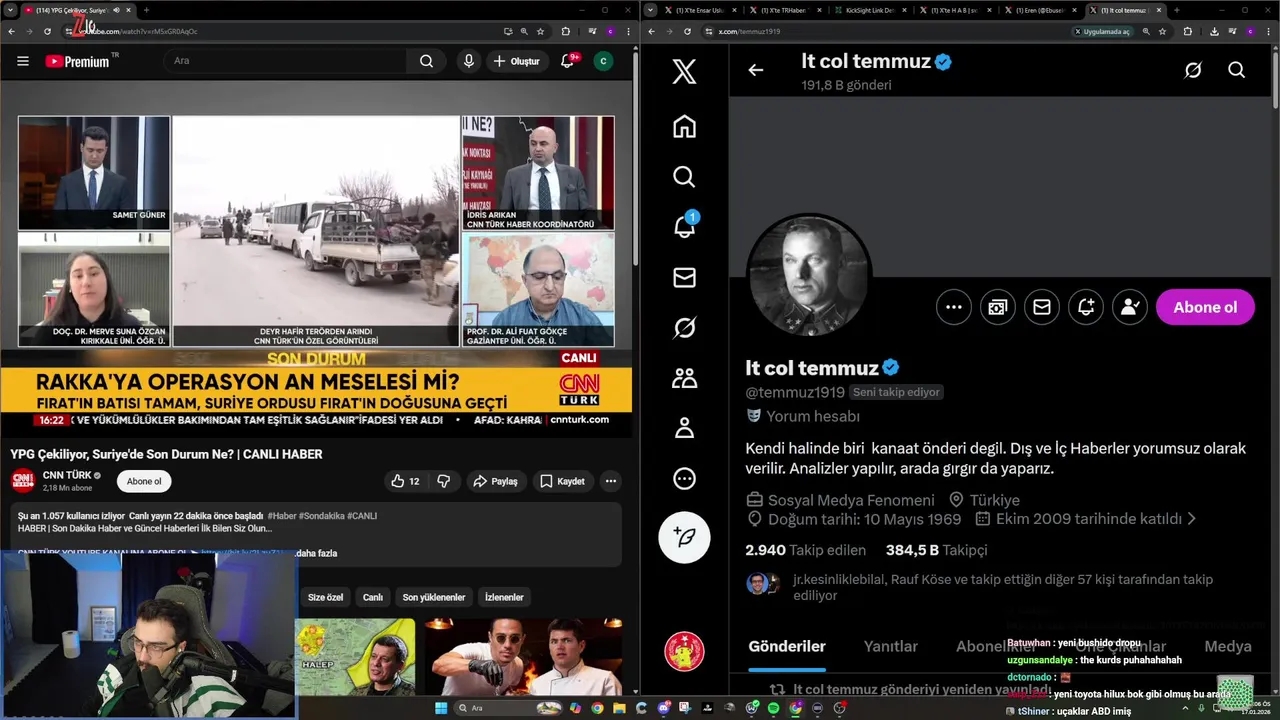Image resolution: width=1280 pixels, height=720 pixels.
Task: Select Size özel filter chip
Action: pos(325,597)
